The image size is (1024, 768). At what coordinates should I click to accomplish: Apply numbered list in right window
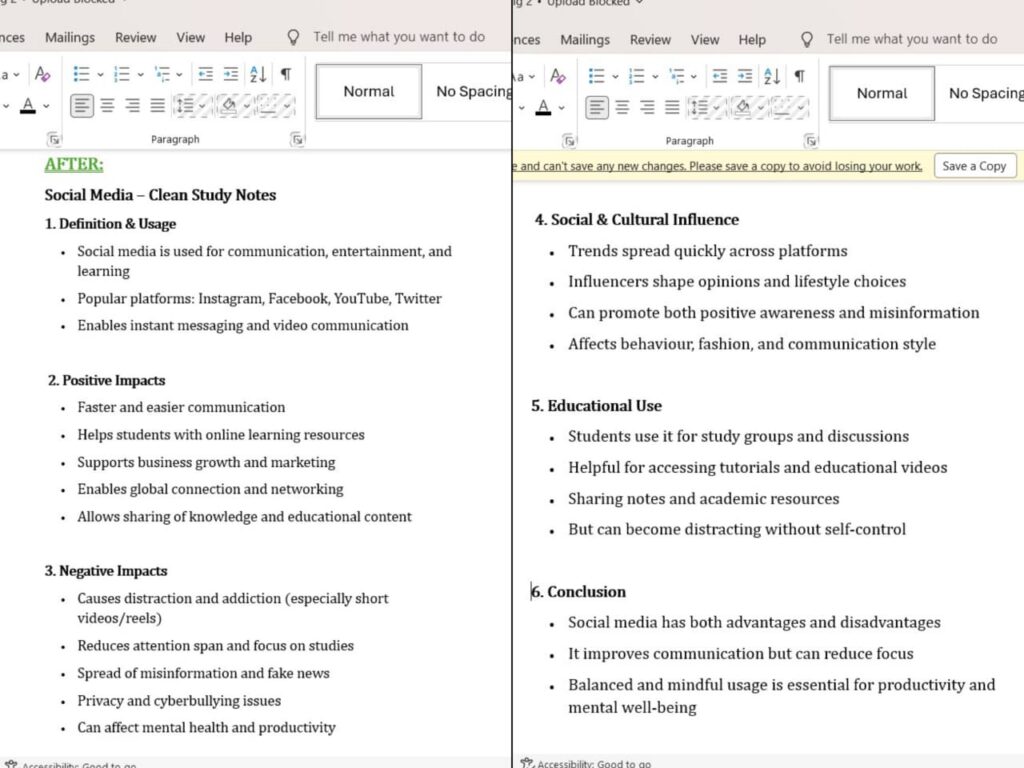pyautogui.click(x=636, y=76)
